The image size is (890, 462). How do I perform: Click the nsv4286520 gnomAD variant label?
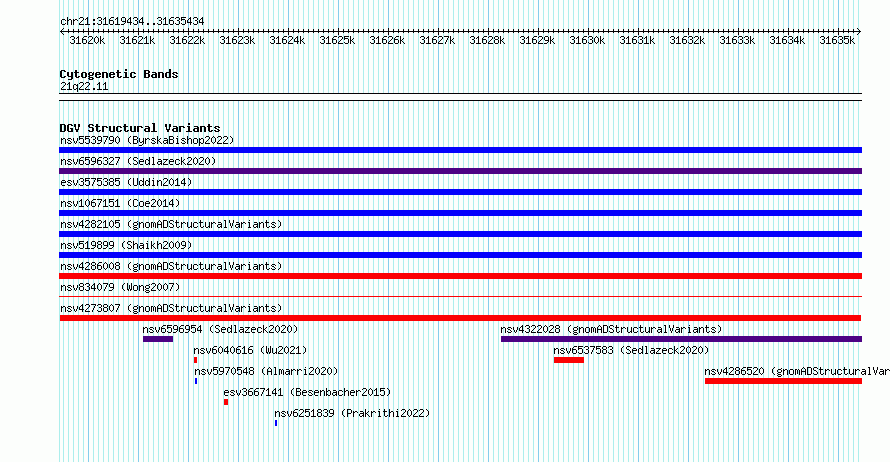pos(797,371)
